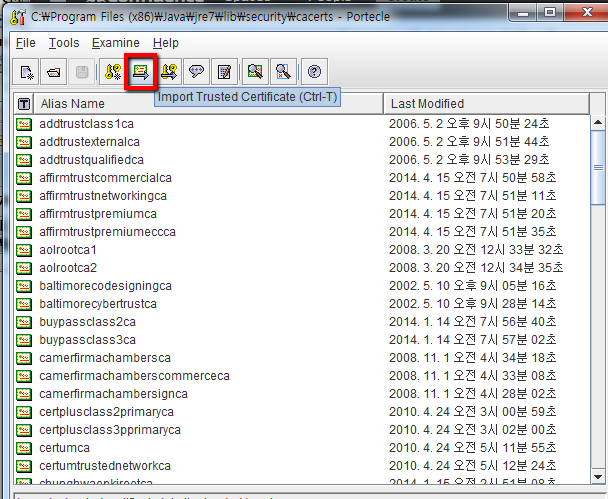
Task: Click certificate icon beside camerfirmachambersca
Action: [x=24, y=358]
